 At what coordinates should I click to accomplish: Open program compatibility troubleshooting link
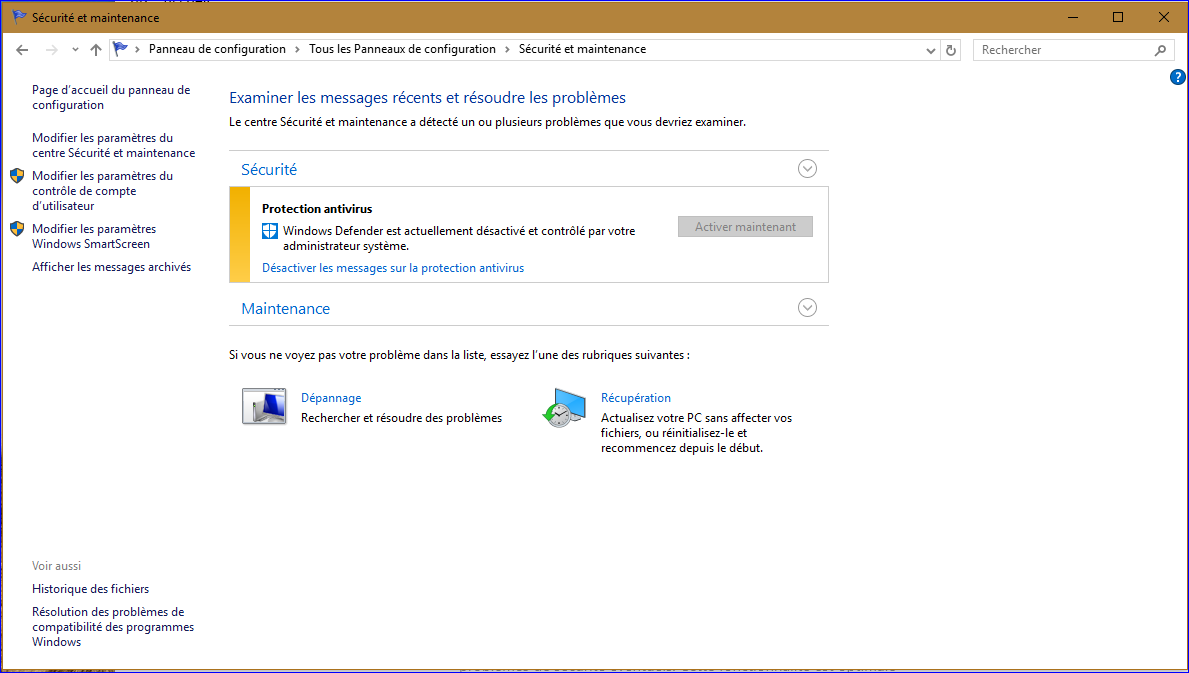tap(113, 627)
